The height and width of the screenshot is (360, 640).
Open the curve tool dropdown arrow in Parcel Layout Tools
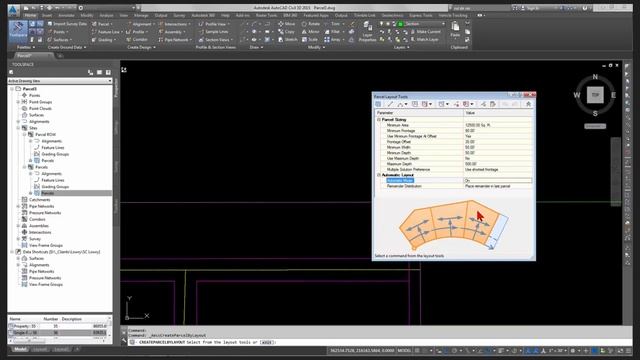(x=406, y=104)
